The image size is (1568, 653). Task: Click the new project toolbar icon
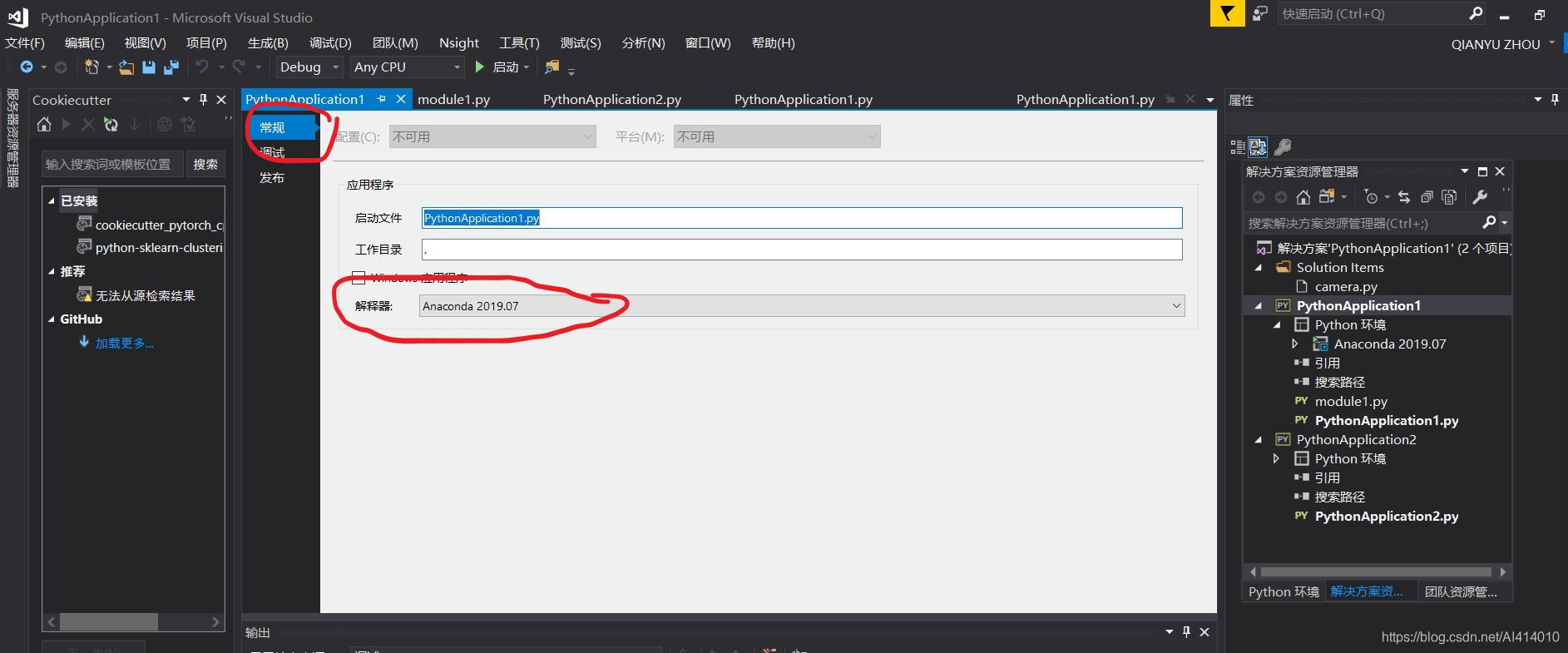point(92,67)
